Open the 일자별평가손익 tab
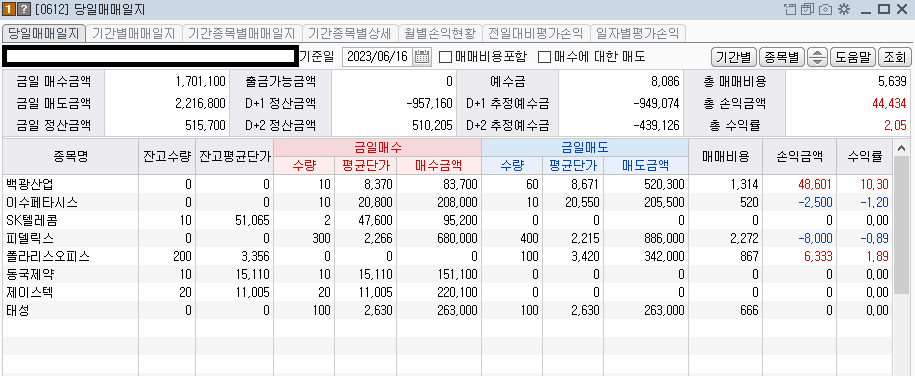Image resolution: width=915 pixels, height=376 pixels. coord(637,33)
